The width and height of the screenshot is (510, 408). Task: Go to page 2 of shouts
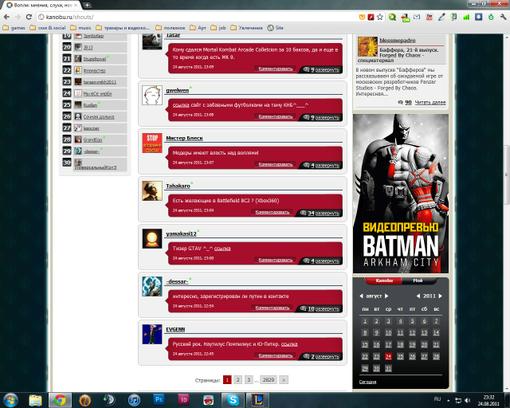pos(238,380)
